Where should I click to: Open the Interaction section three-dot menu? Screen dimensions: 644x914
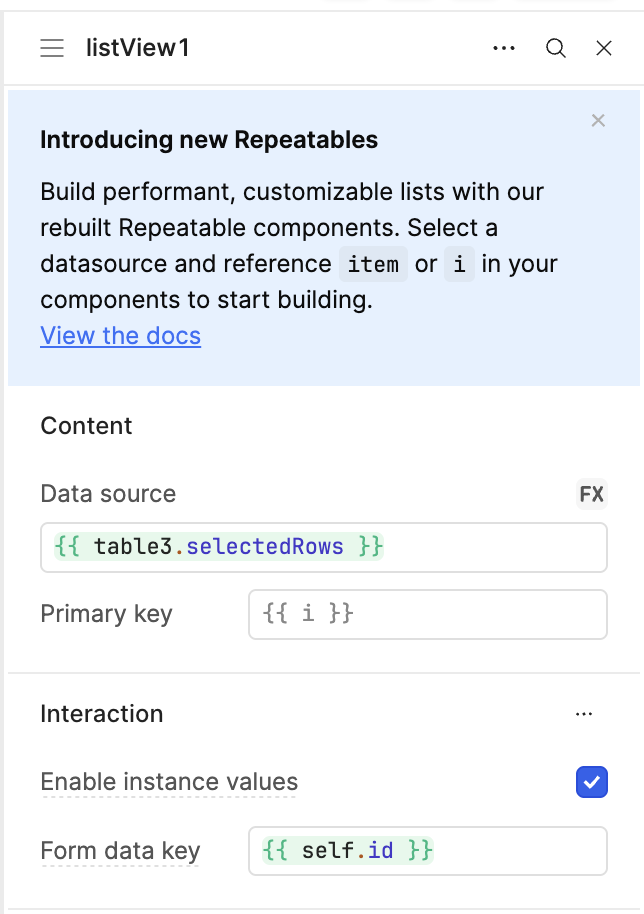tap(583, 714)
